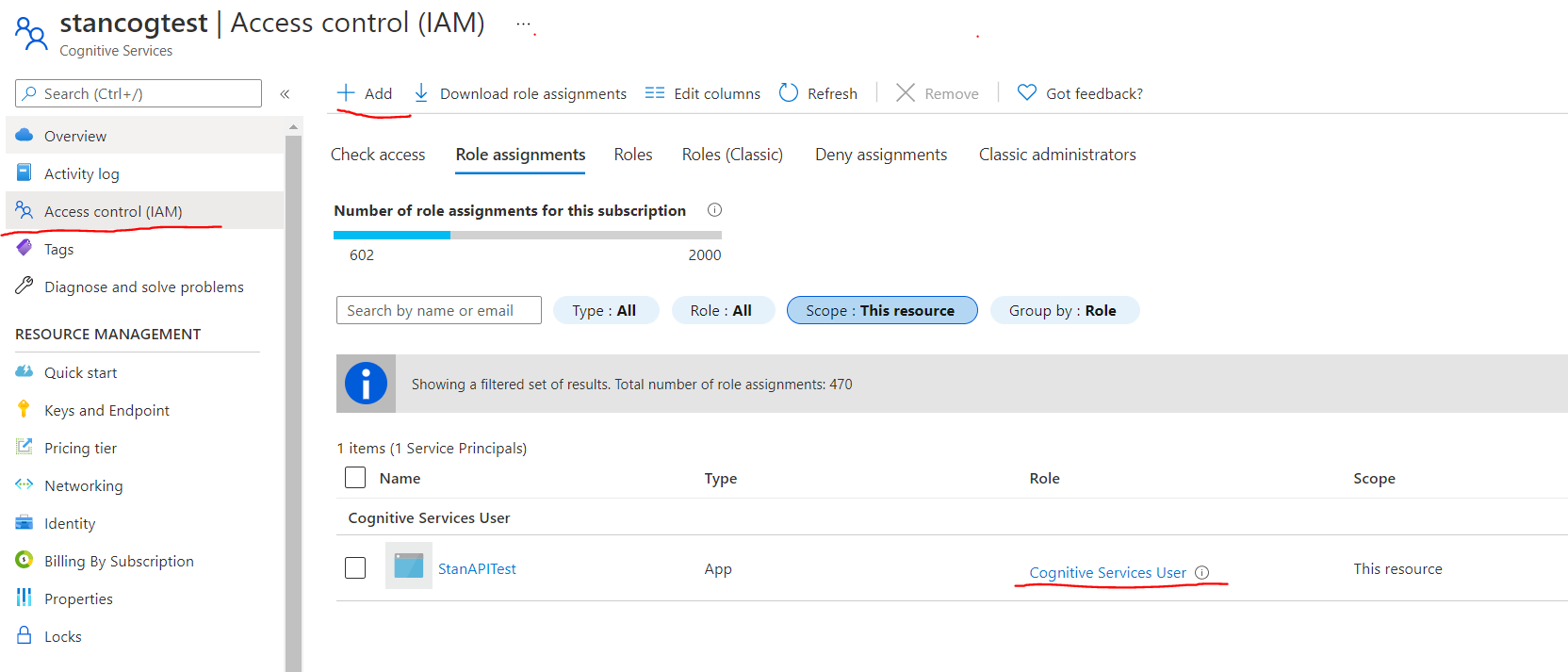Sort by the Name column header
This screenshot has height=672, width=1568.
(400, 478)
